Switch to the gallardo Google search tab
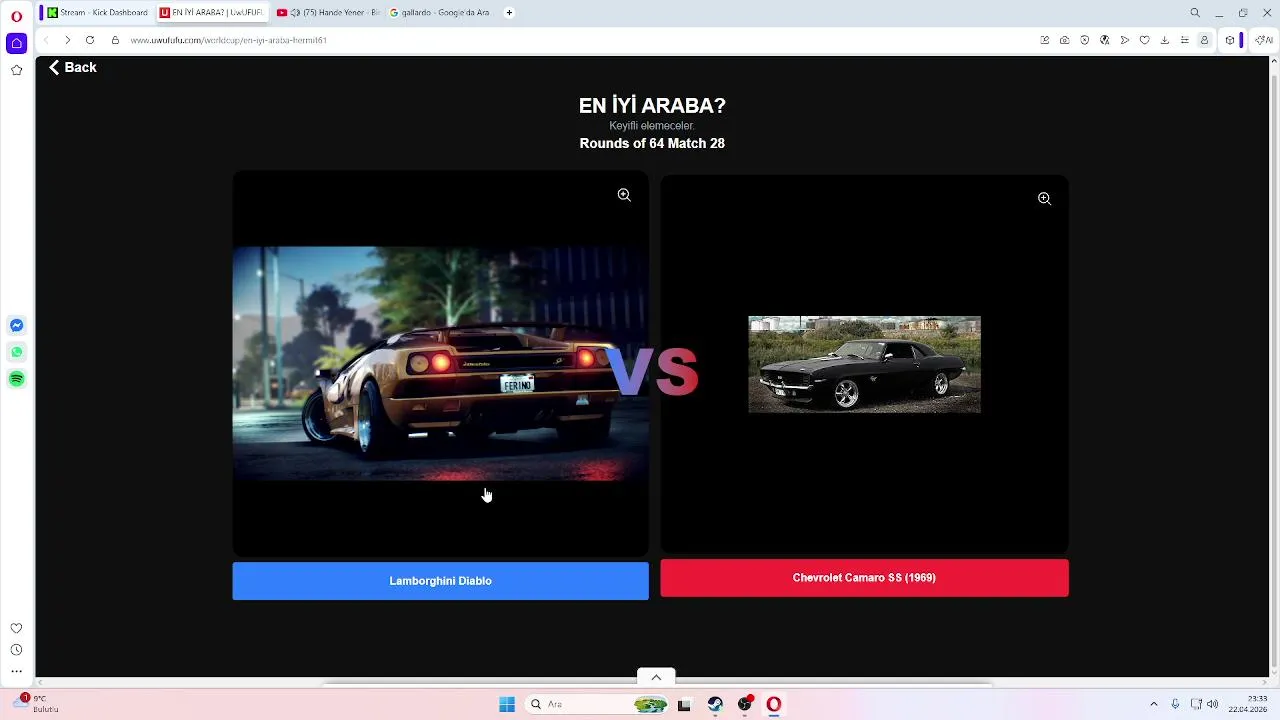The image size is (1280, 720). point(440,13)
